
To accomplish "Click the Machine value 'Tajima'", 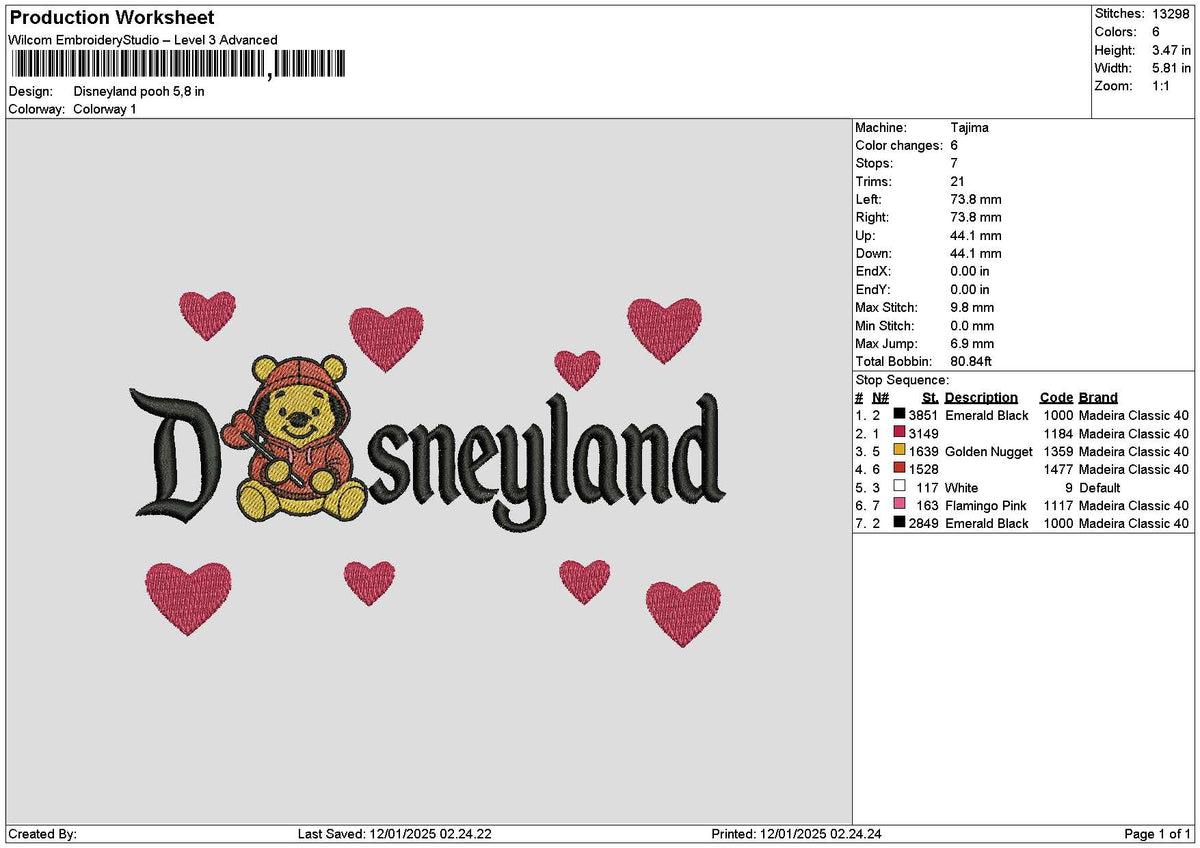I will (x=969, y=128).
